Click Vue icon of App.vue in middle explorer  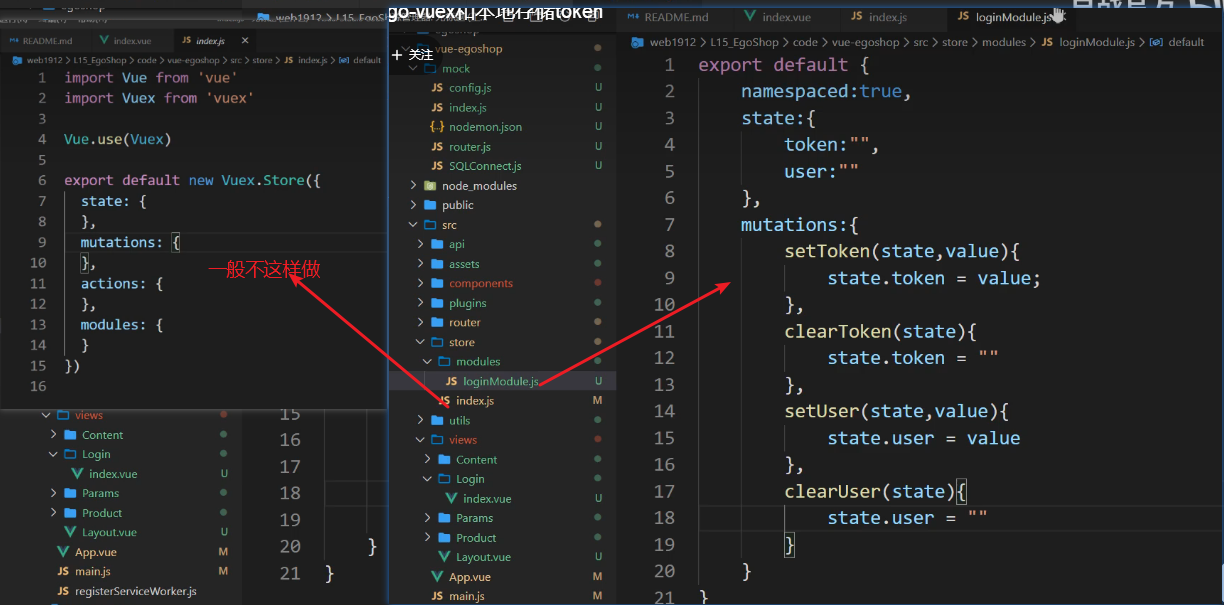point(437,577)
